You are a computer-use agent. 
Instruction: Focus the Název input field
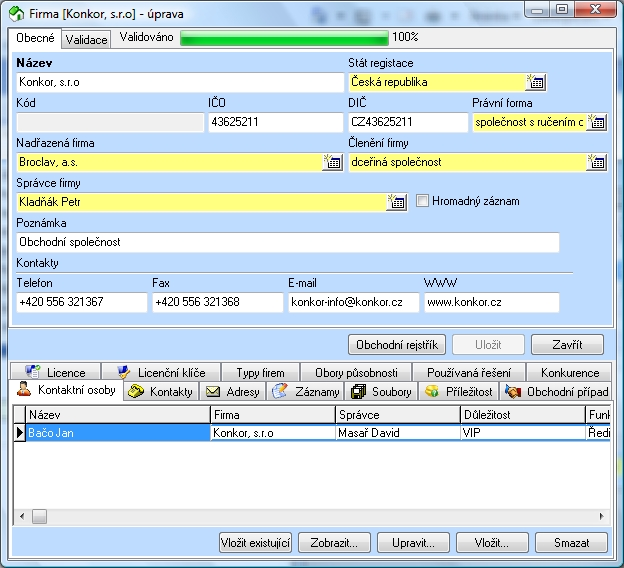180,82
